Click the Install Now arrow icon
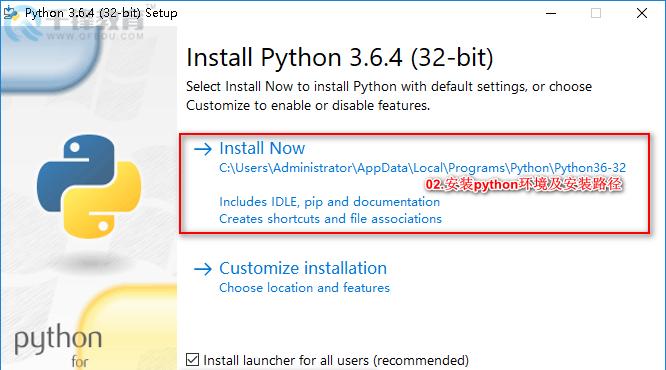 203,149
